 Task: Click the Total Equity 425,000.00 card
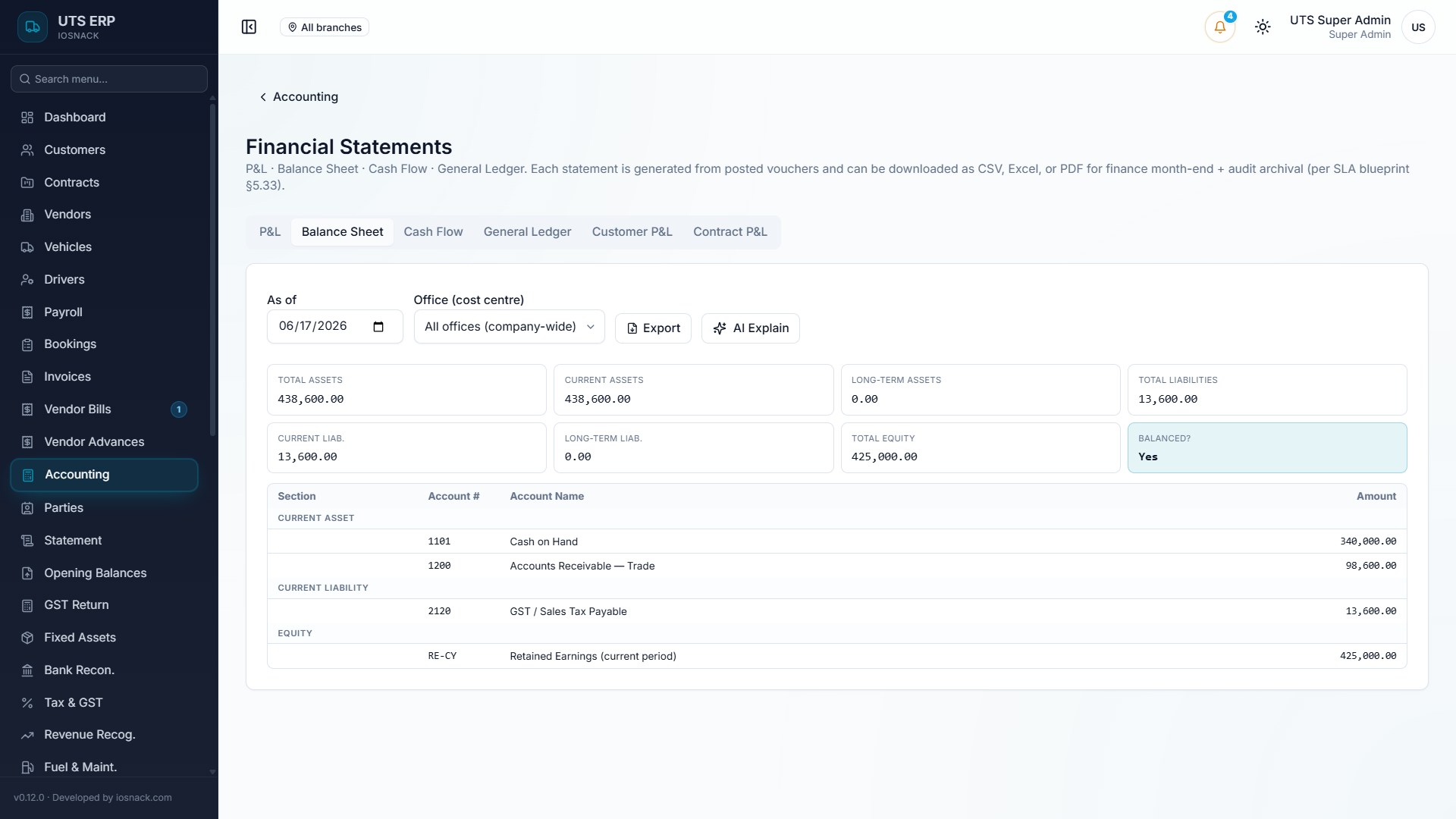coord(981,448)
